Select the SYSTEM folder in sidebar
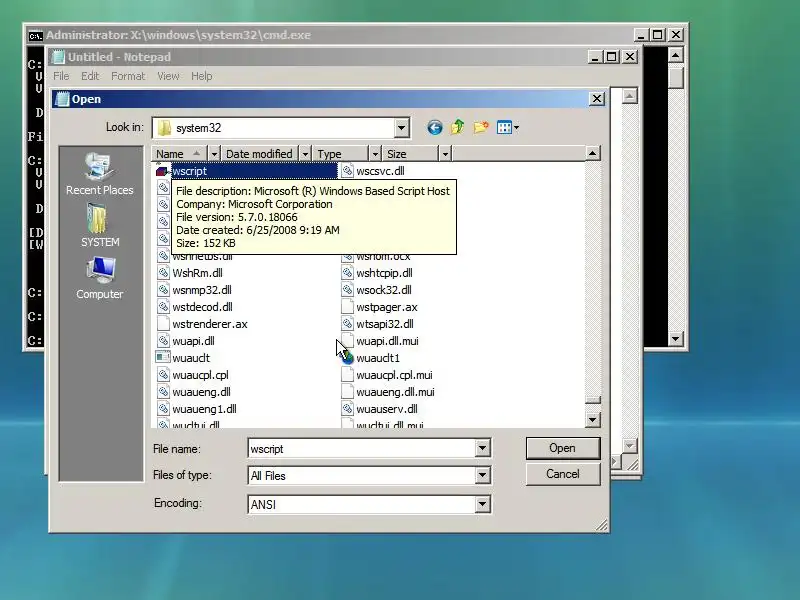This screenshot has height=600, width=800. click(x=99, y=225)
